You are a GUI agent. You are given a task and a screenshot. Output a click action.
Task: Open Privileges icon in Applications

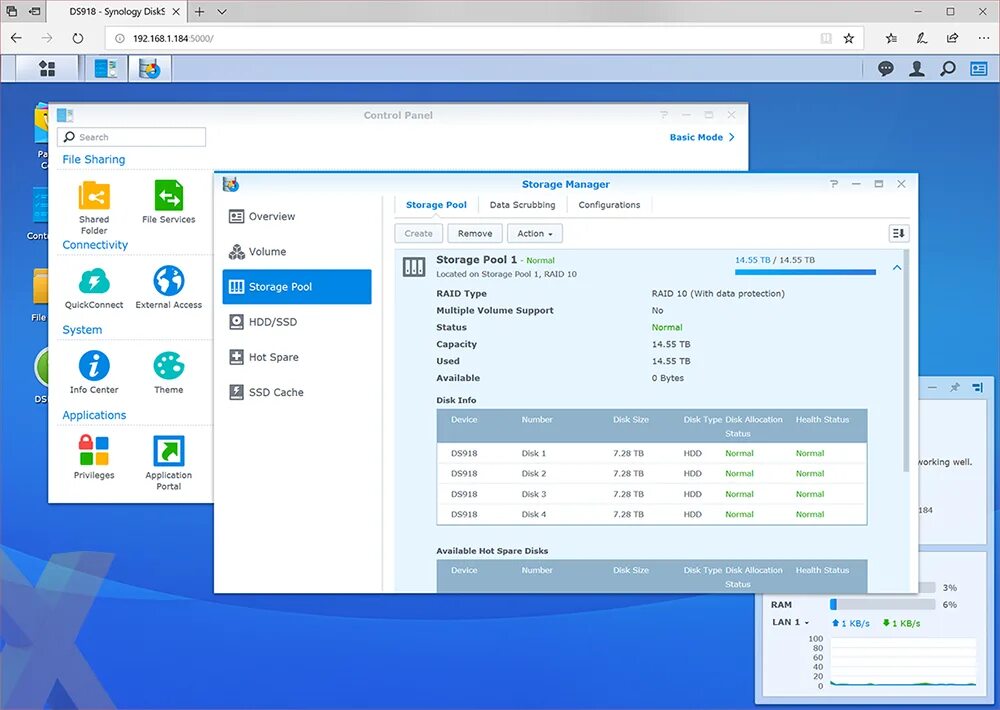(x=94, y=457)
